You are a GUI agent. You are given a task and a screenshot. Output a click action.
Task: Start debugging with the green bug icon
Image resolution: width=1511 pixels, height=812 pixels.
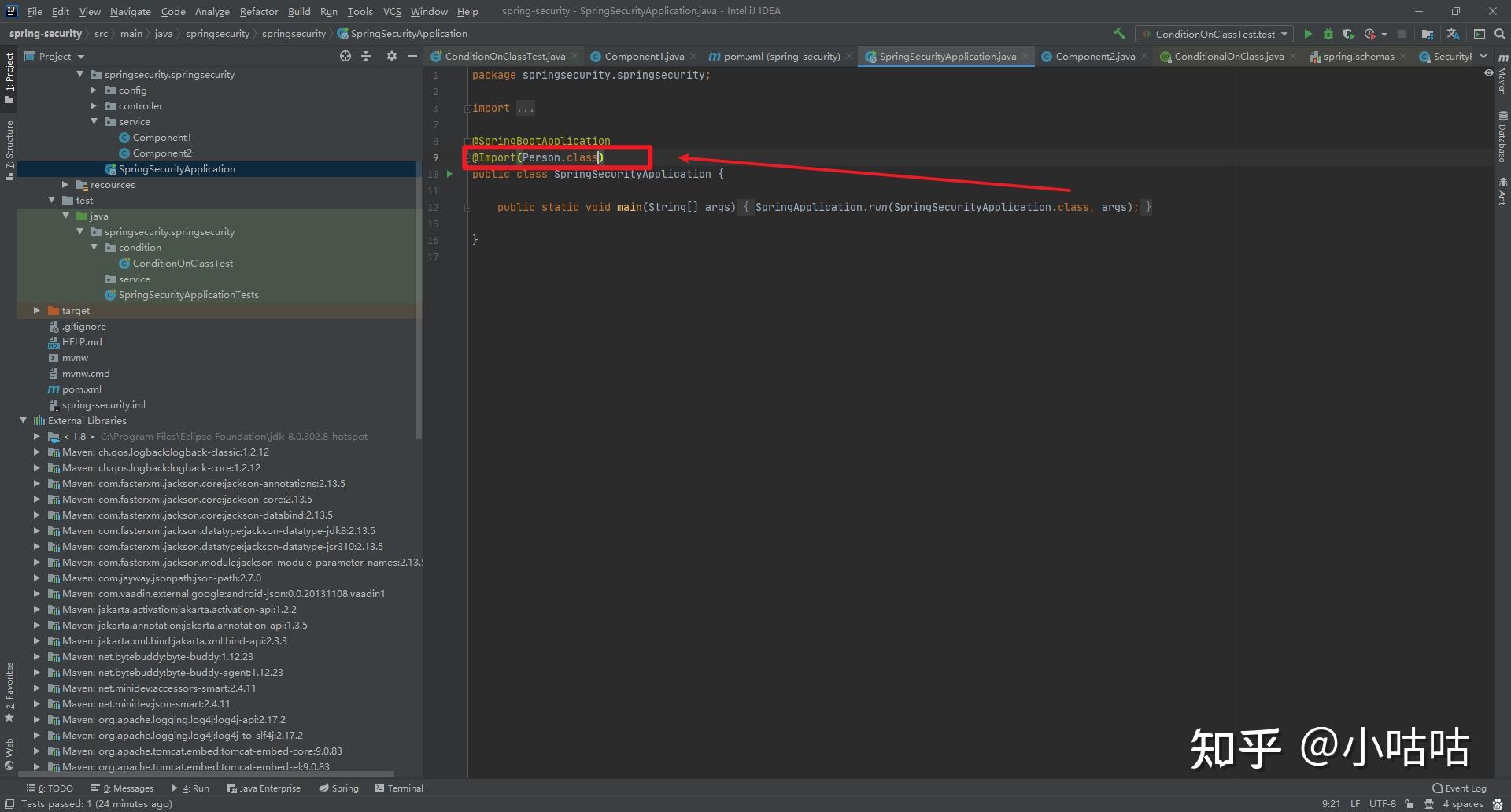click(1328, 34)
